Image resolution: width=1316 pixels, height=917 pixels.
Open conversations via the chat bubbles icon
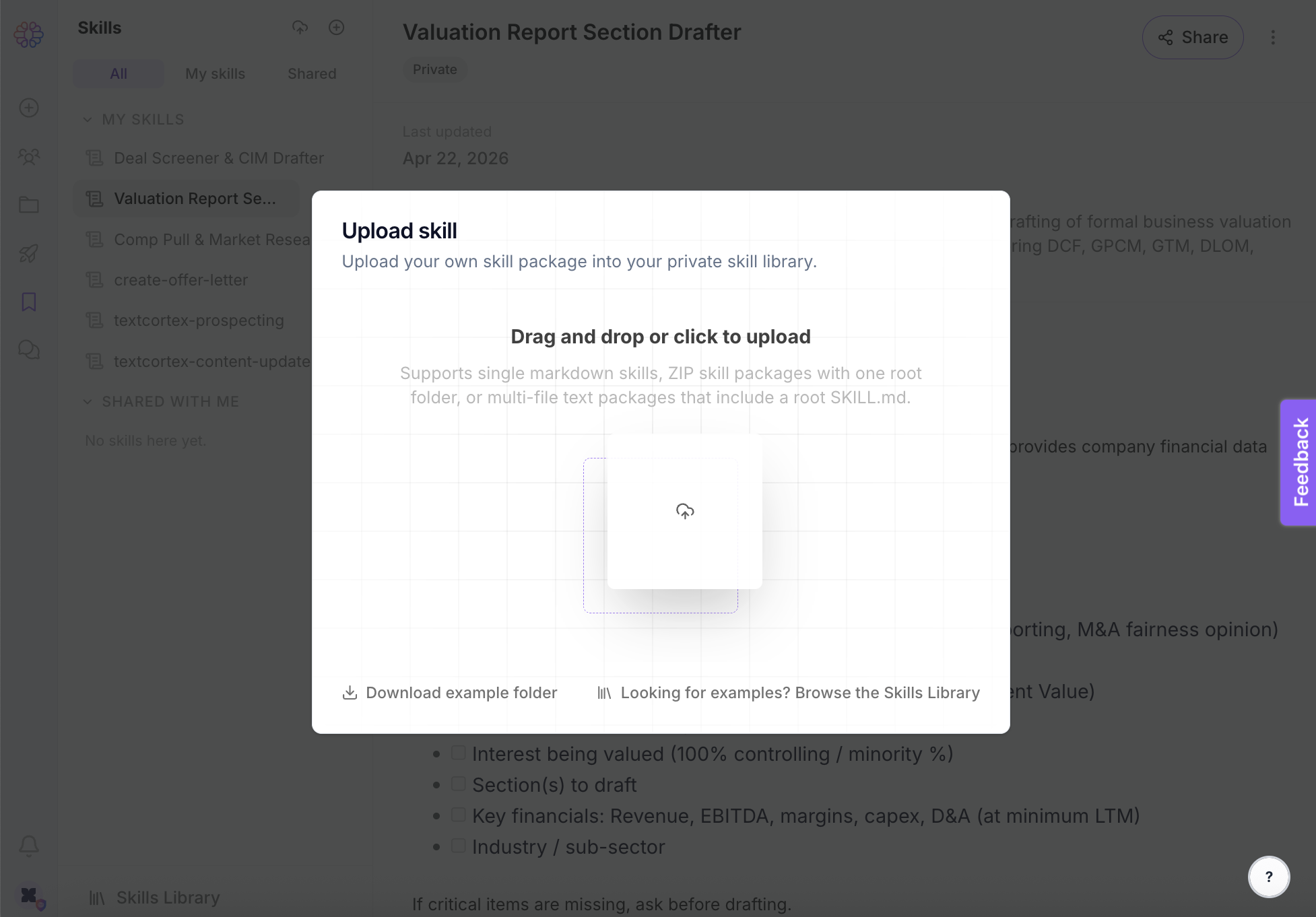[x=28, y=349]
